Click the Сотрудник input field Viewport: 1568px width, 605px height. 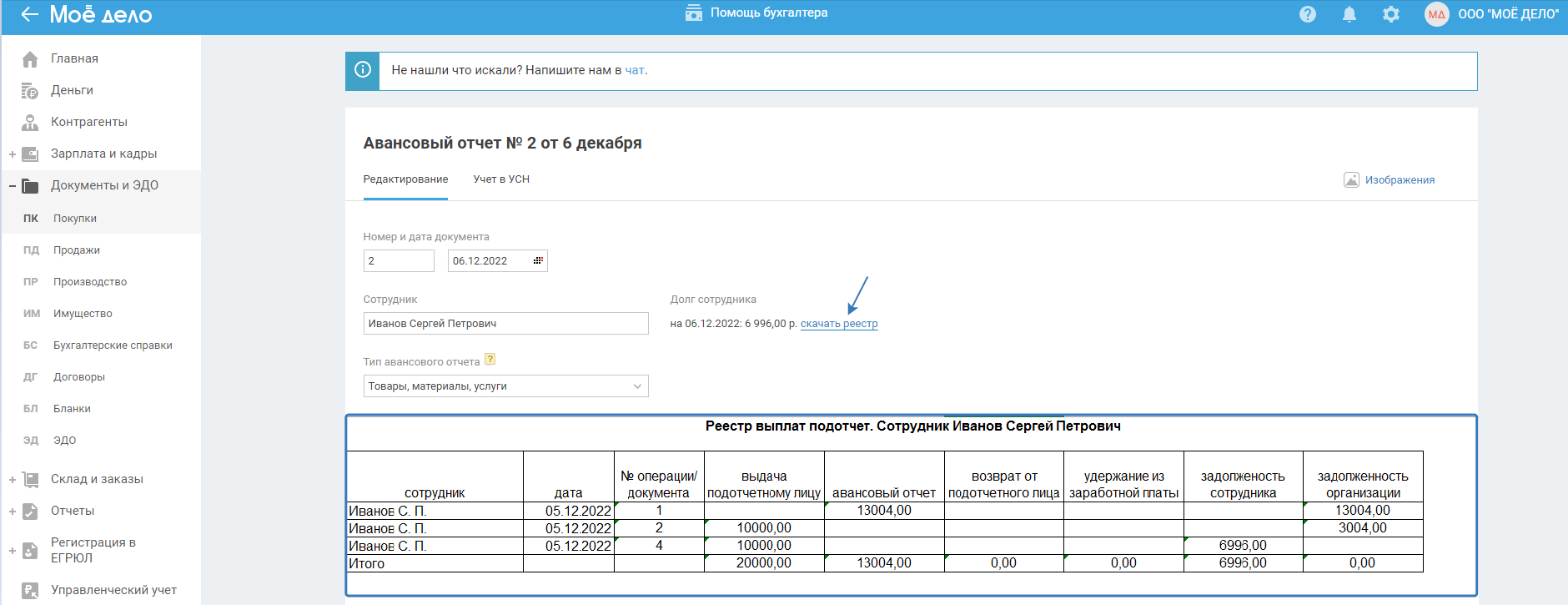pyautogui.click(x=505, y=324)
